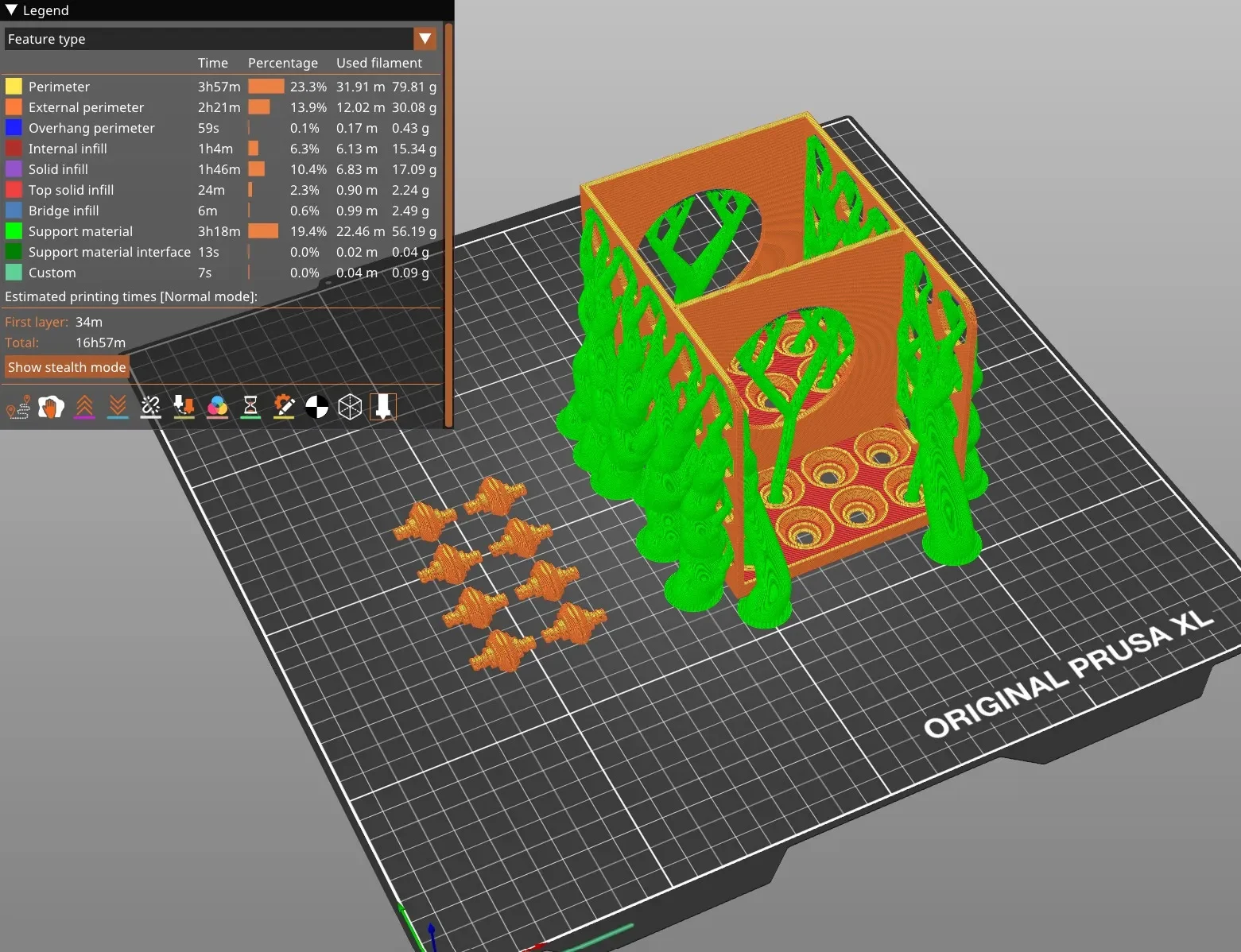This screenshot has width=1241, height=952.
Task: Toggle wipes visibility hand icon
Action: click(51, 407)
